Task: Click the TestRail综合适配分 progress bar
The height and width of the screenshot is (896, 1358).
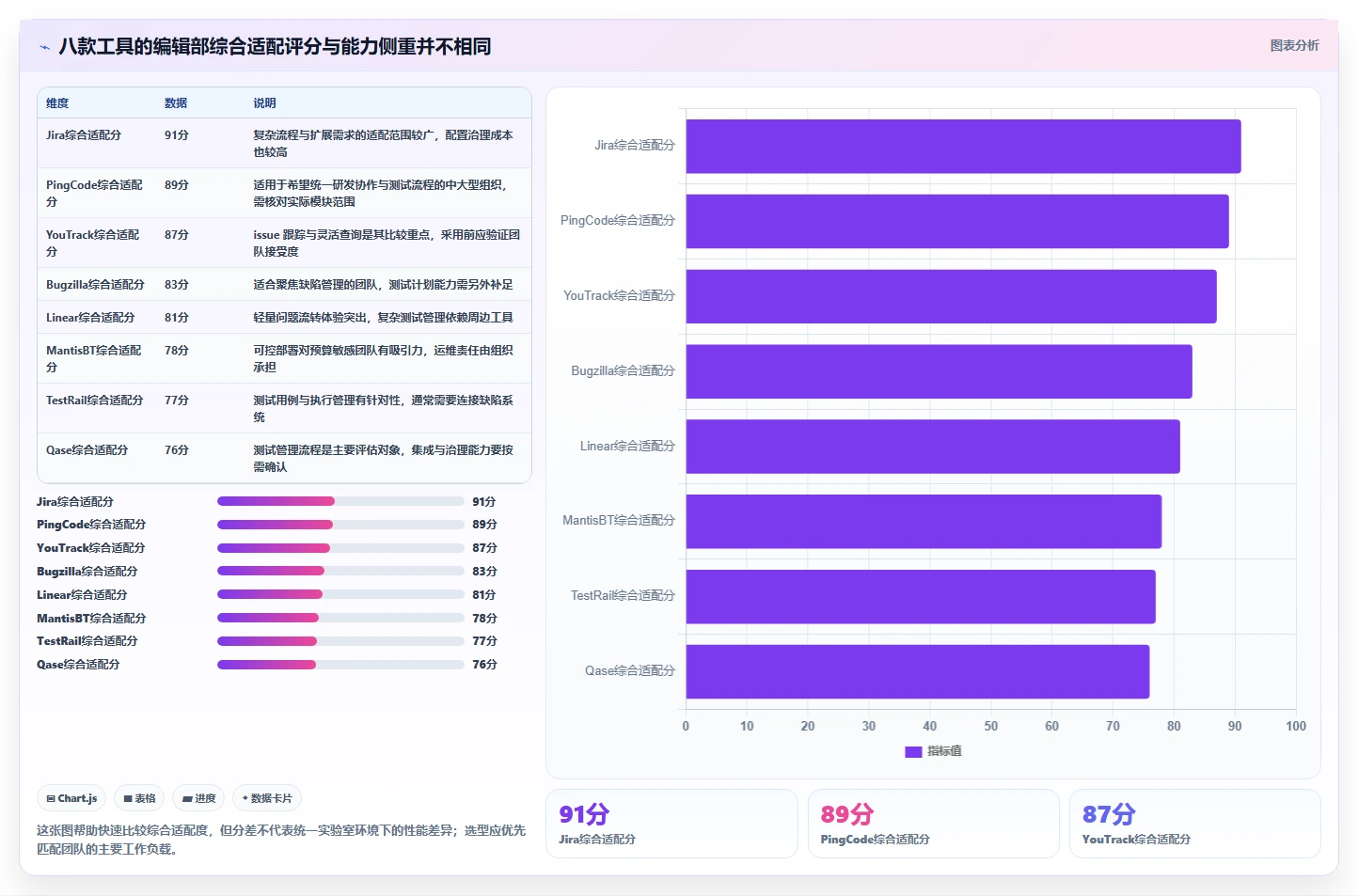Action: click(x=340, y=641)
